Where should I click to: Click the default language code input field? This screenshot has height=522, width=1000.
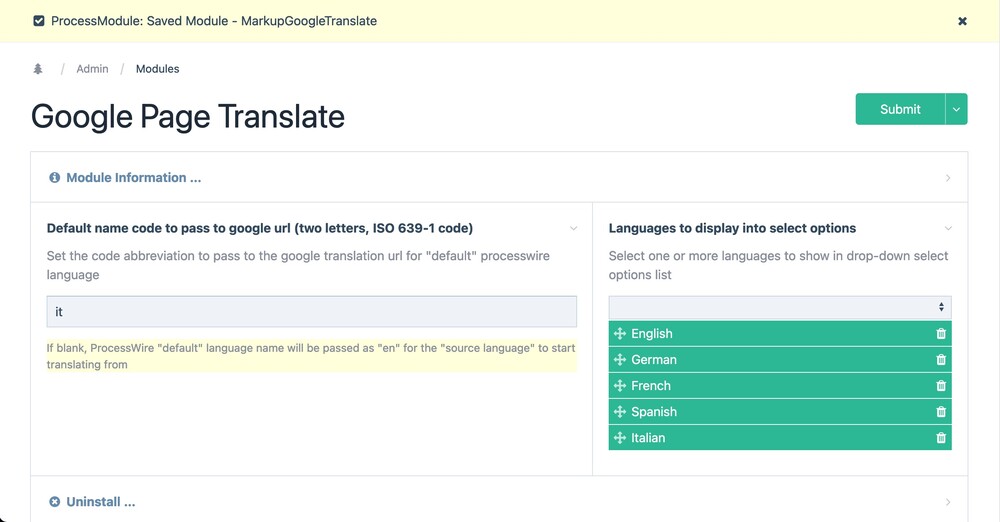pyautogui.click(x=311, y=312)
